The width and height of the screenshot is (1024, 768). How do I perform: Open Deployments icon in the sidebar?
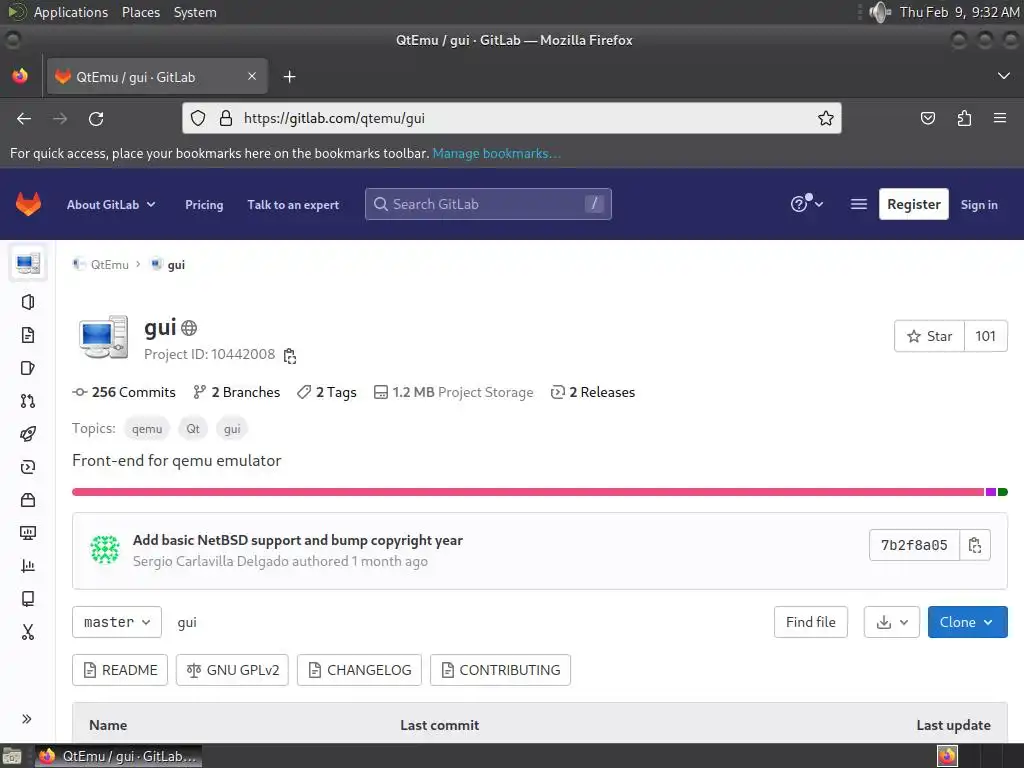27,467
